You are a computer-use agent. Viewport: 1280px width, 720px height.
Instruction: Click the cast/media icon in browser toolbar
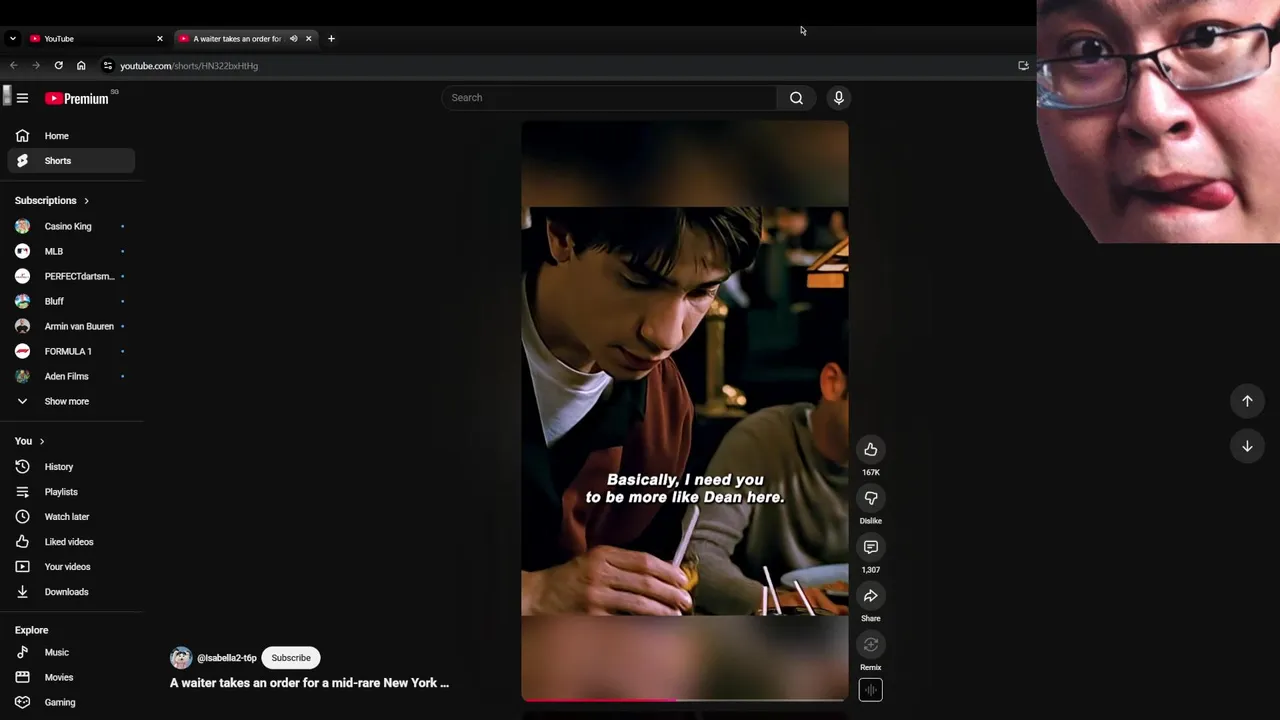(1023, 66)
